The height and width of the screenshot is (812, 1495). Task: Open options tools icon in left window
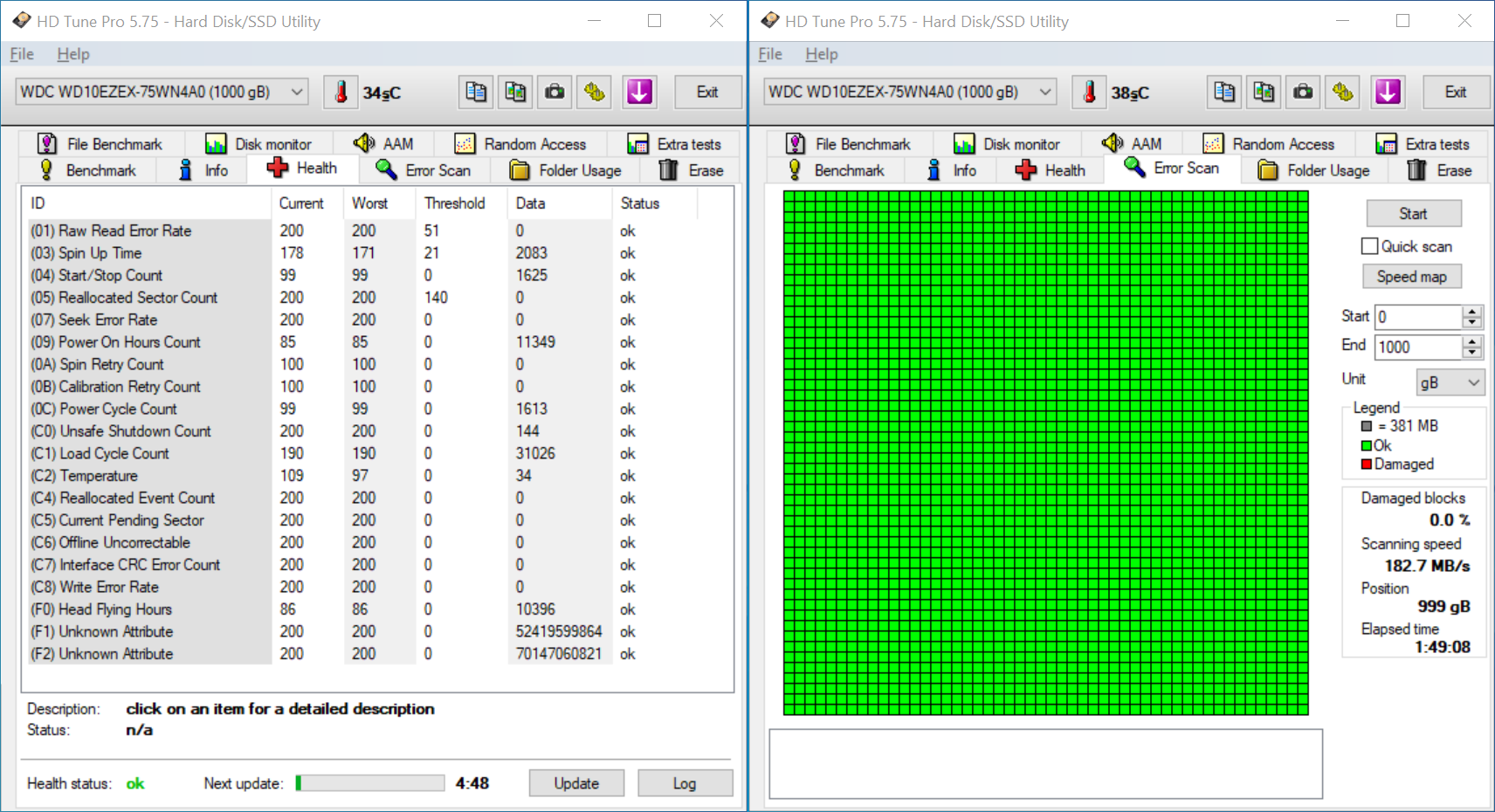(x=595, y=92)
